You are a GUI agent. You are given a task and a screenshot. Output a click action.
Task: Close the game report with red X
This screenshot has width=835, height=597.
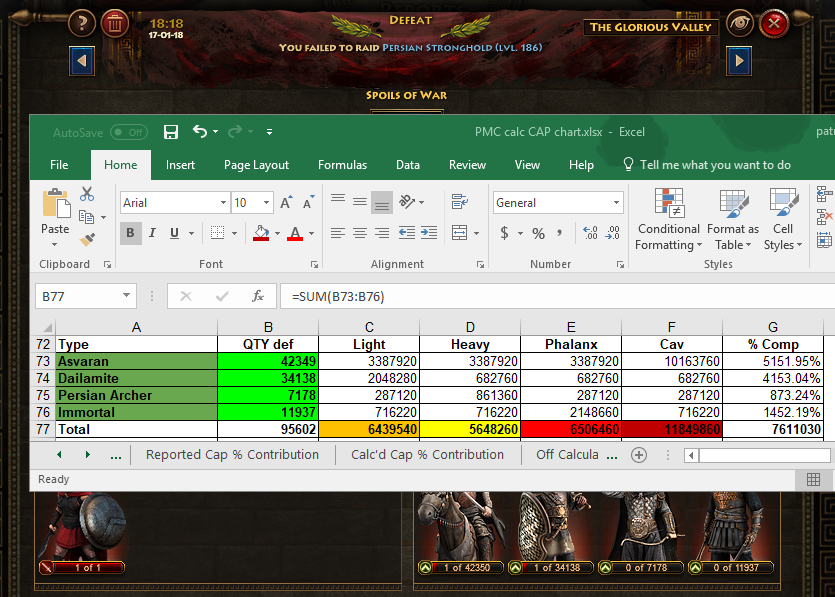774,23
